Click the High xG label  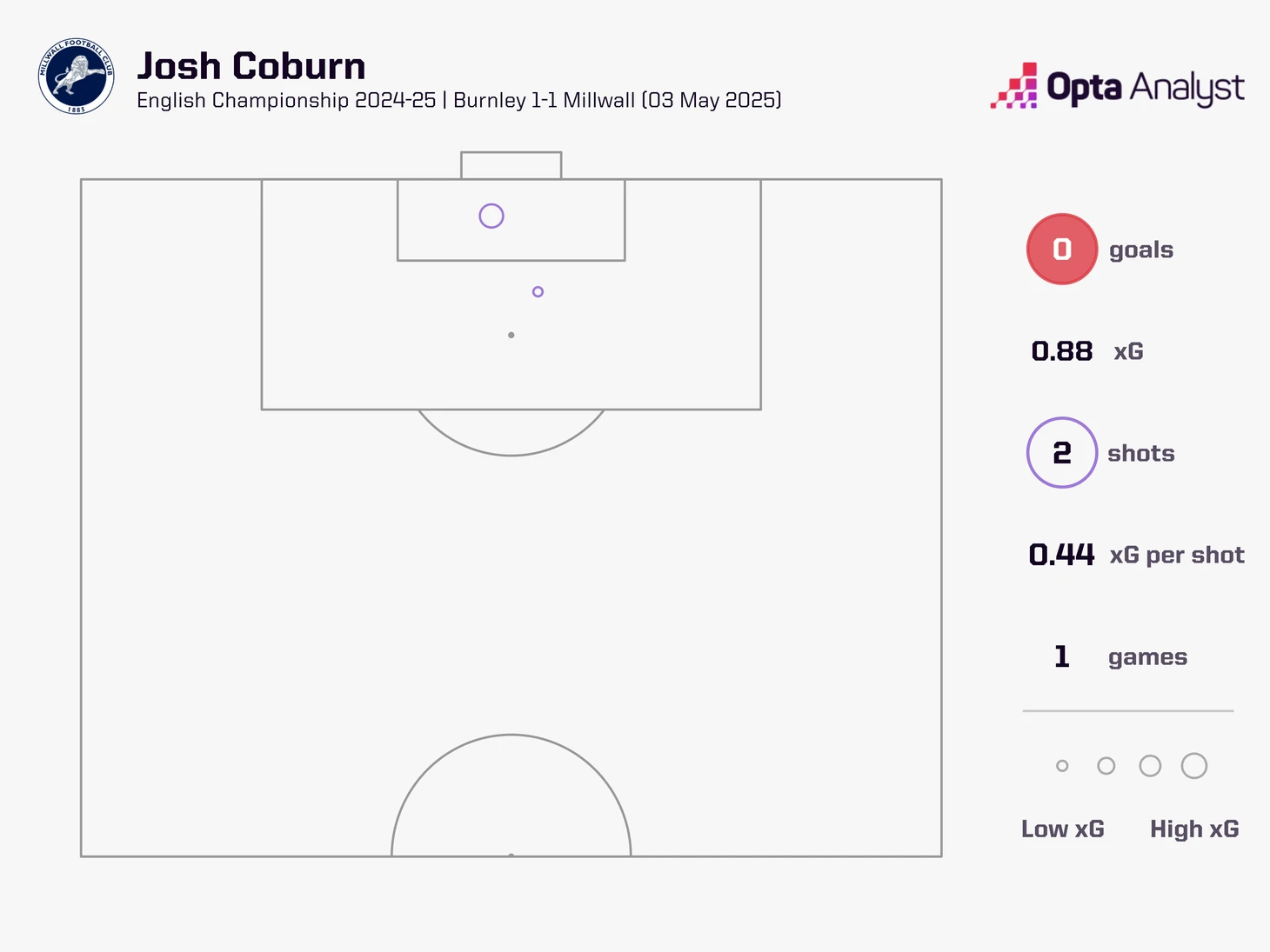point(1194,829)
